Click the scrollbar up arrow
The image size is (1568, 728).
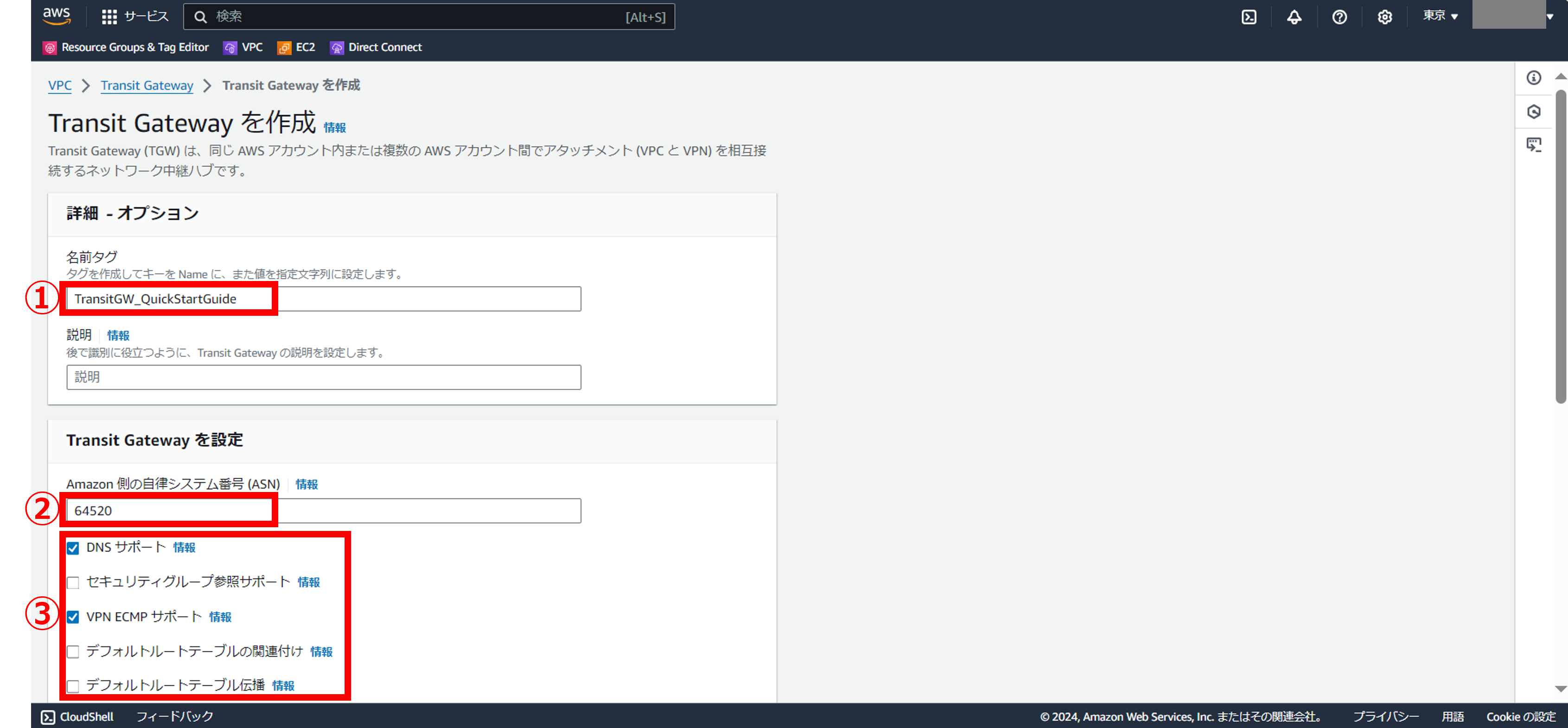click(1561, 77)
